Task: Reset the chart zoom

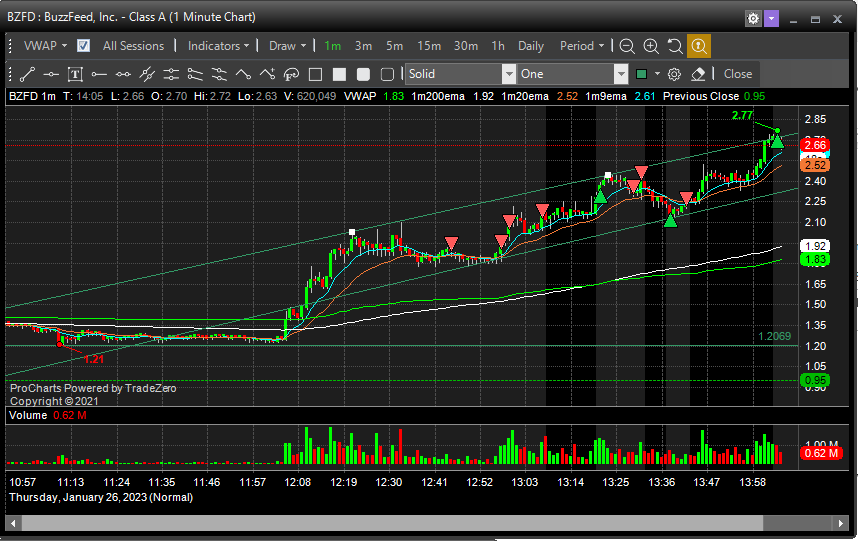Action: coord(675,46)
